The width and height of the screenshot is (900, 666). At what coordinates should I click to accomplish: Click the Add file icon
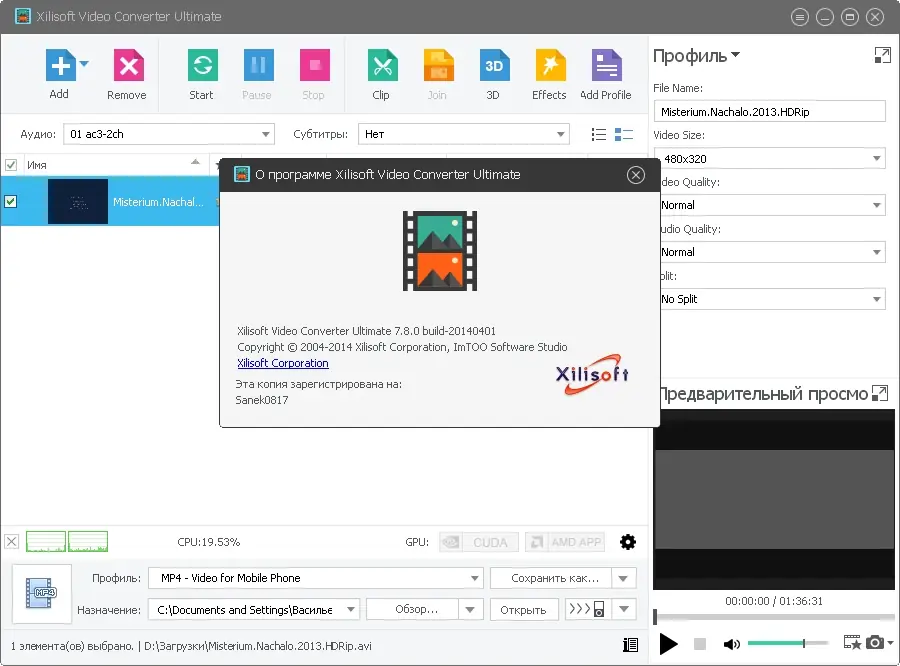[x=61, y=65]
